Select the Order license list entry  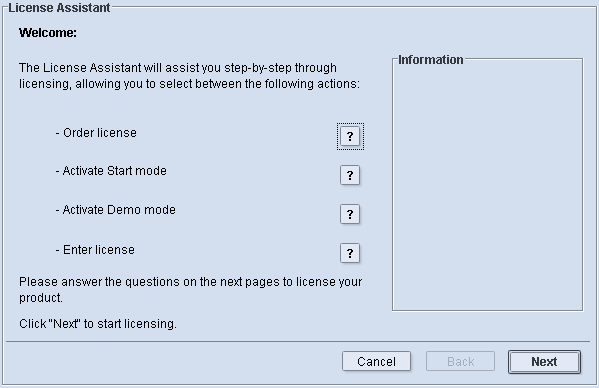[x=96, y=133]
